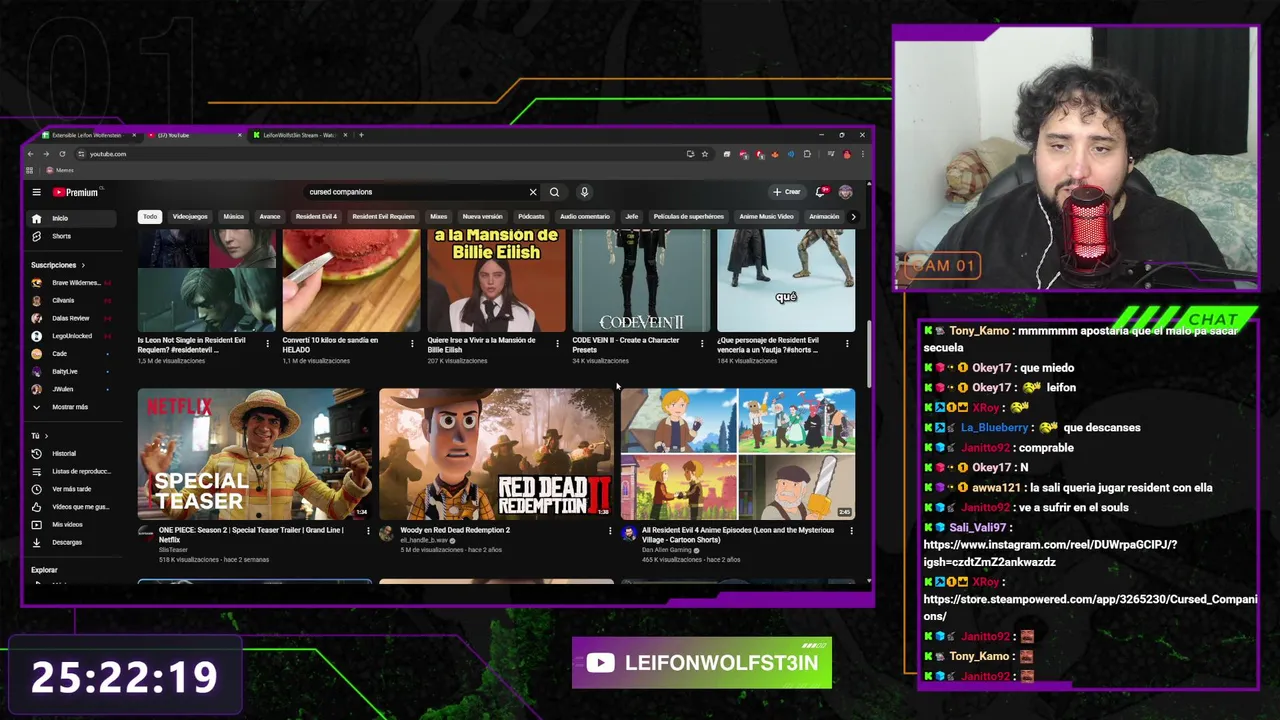Close the YouTube browser tab
Image resolution: width=1280 pixels, height=720 pixels.
pyautogui.click(x=239, y=135)
